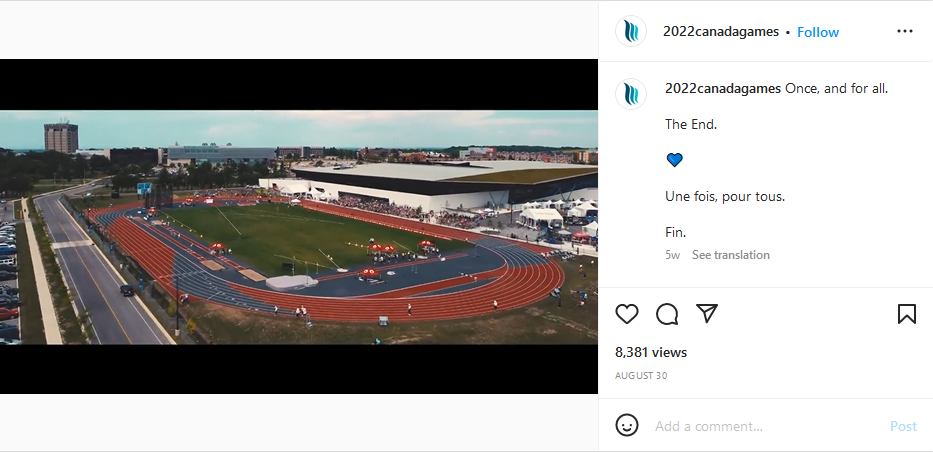Image resolution: width=933 pixels, height=452 pixels.
Task: Share the post with the paper plane icon
Action: point(707,313)
